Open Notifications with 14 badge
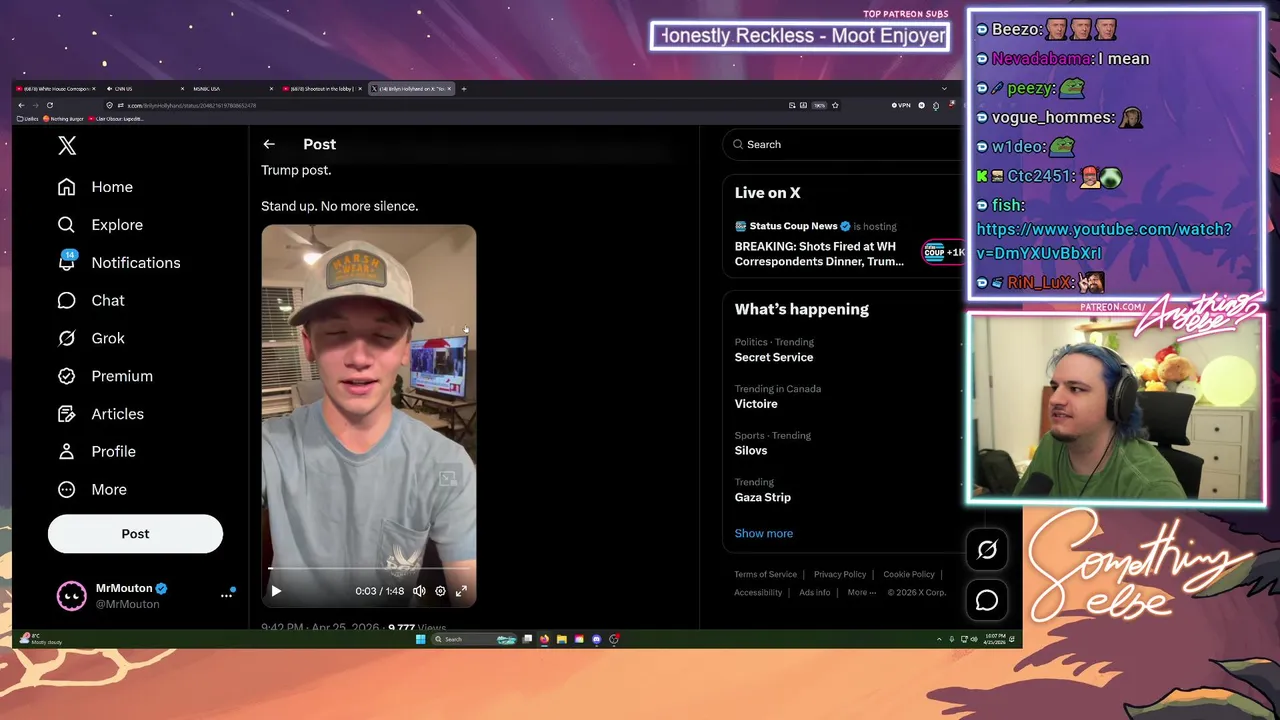This screenshot has width=1280, height=720. point(119,263)
